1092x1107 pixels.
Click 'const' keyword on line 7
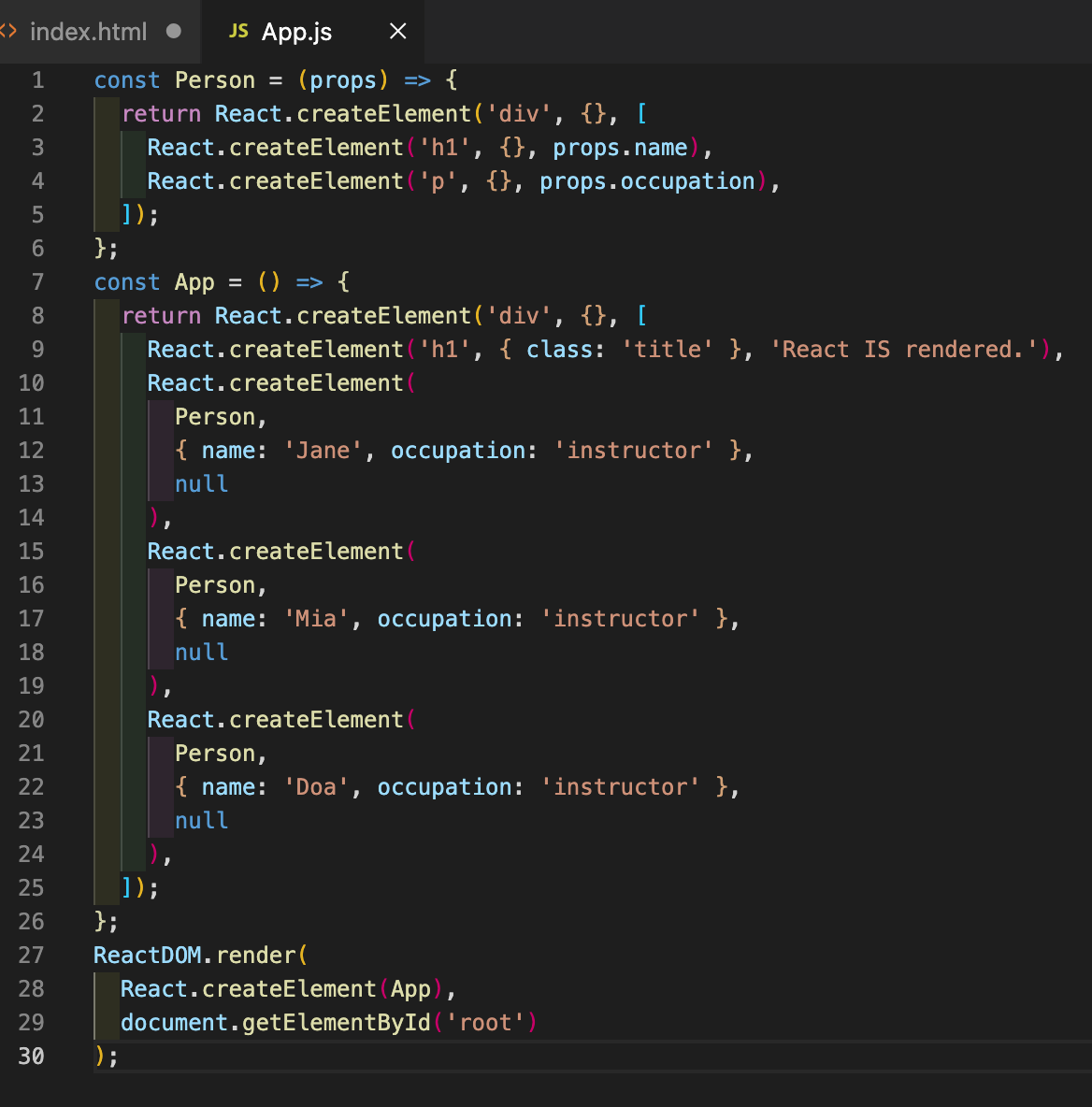tap(127, 281)
